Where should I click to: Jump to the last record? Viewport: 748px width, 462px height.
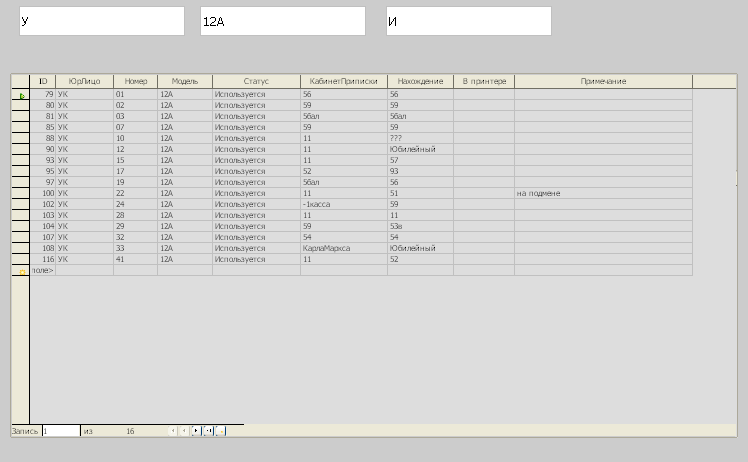[x=208, y=431]
